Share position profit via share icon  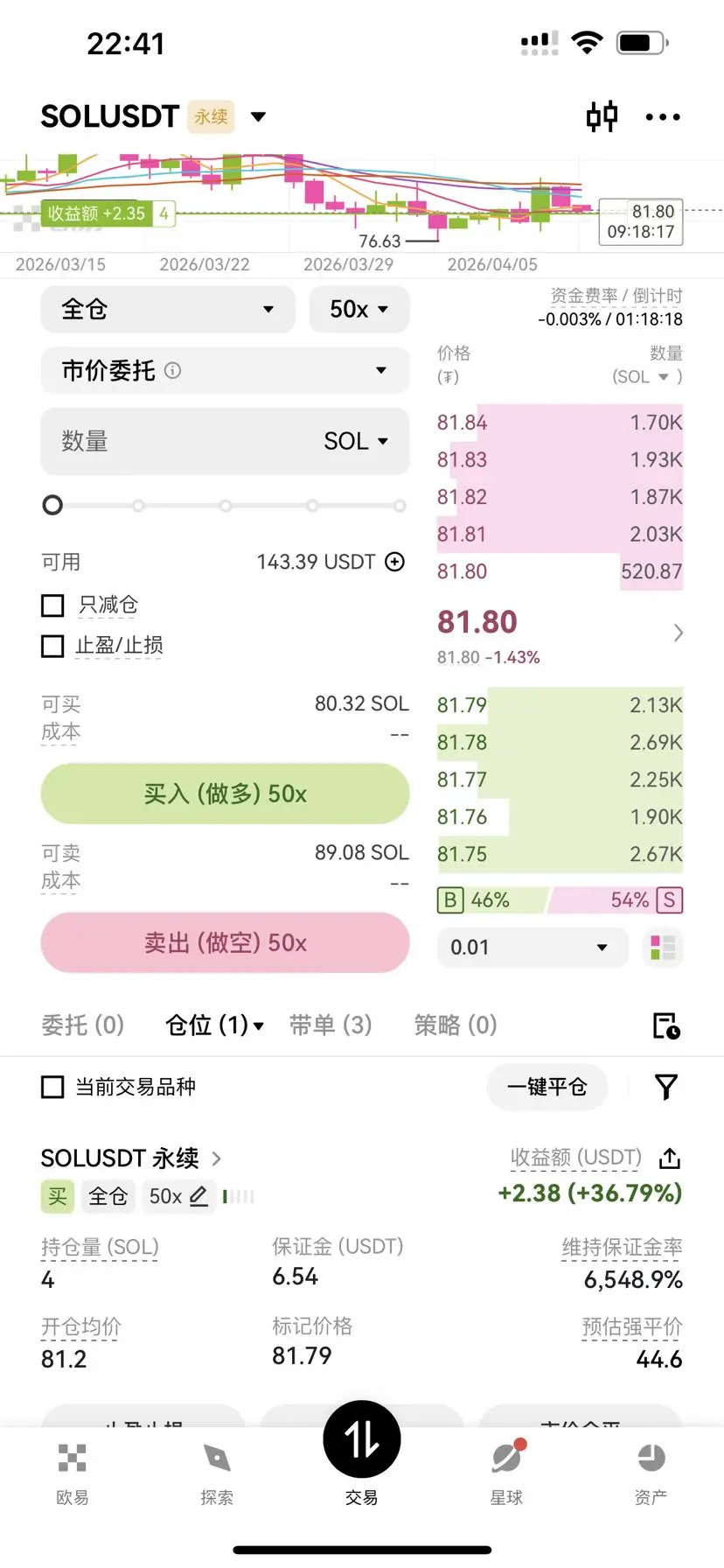tap(670, 1158)
